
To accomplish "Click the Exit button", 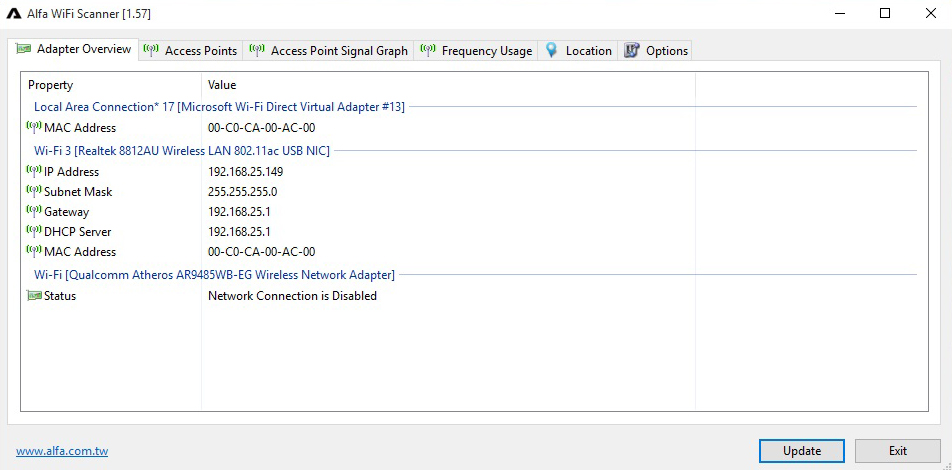I will 897,451.
